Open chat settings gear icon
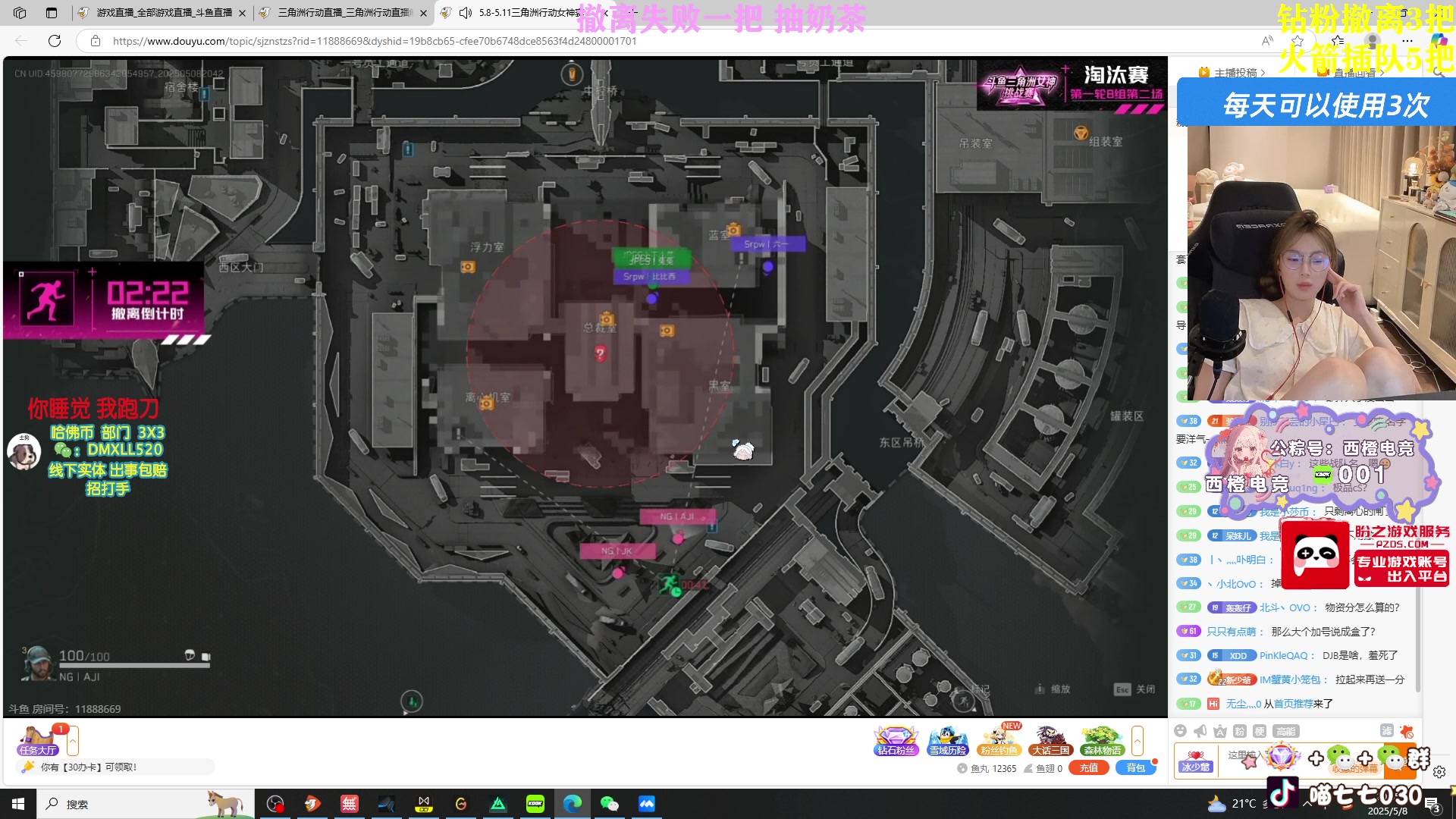This screenshot has width=1456, height=819. 1439,772
